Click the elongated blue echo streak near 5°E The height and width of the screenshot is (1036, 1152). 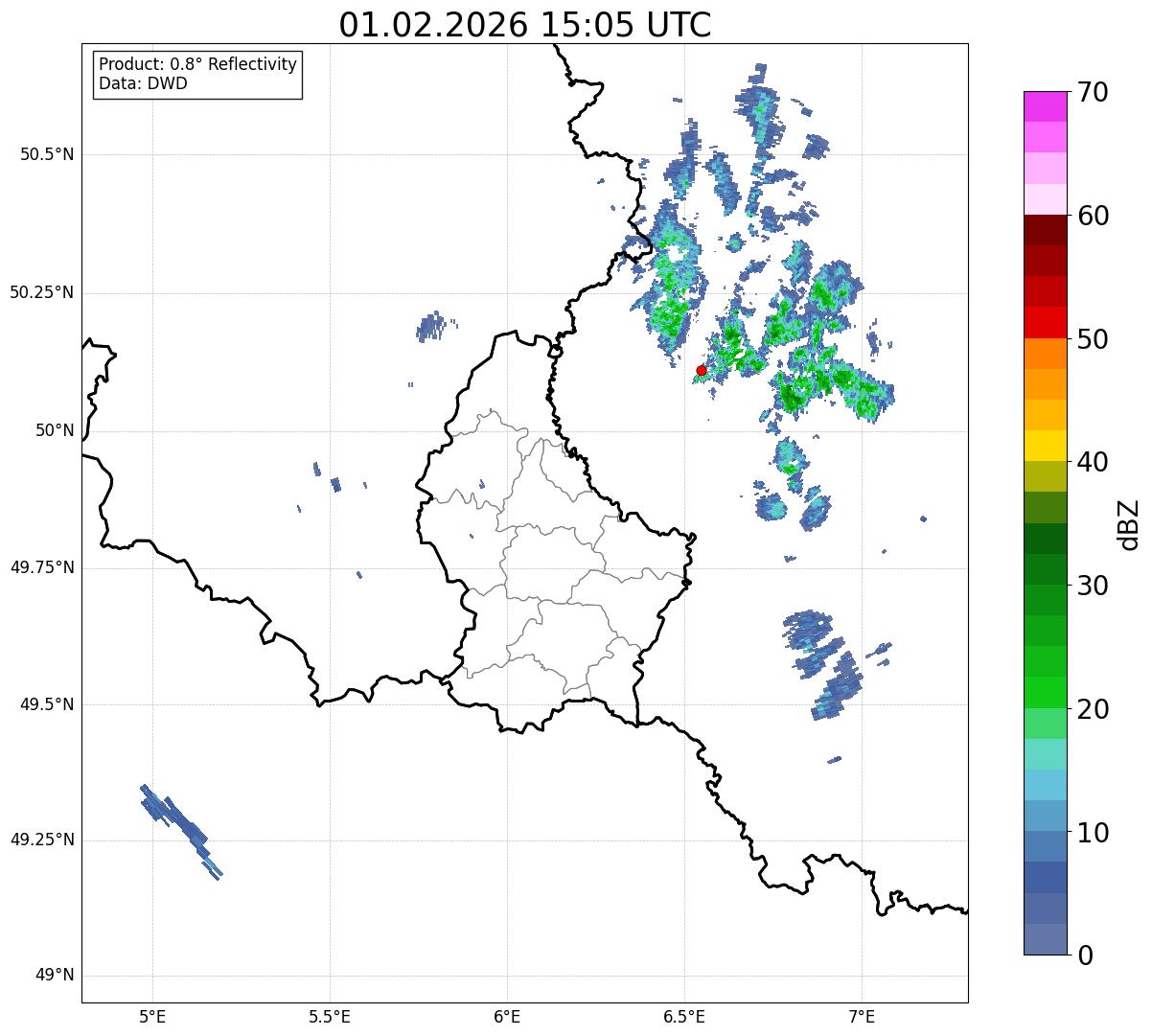180,830
